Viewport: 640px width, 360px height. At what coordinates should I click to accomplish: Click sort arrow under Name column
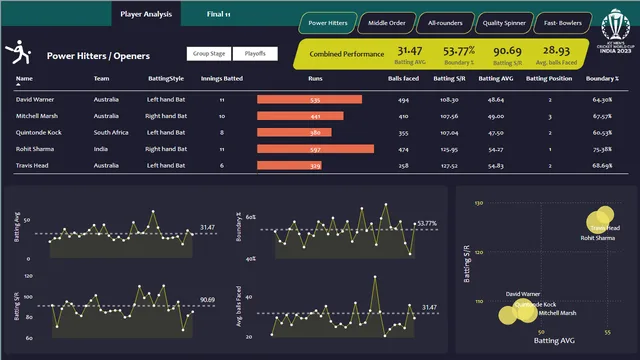pos(18,84)
